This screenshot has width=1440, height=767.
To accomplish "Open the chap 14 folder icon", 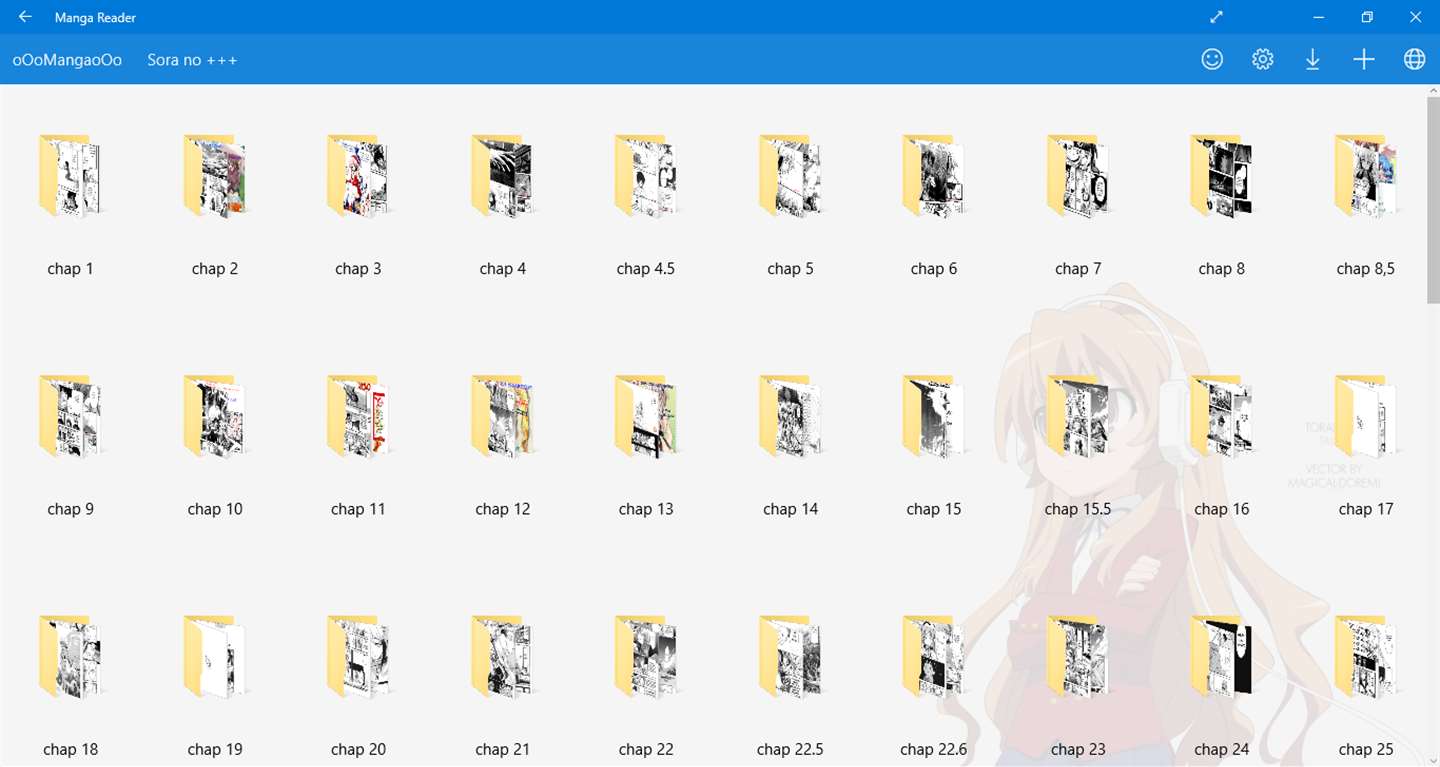I will coord(791,417).
